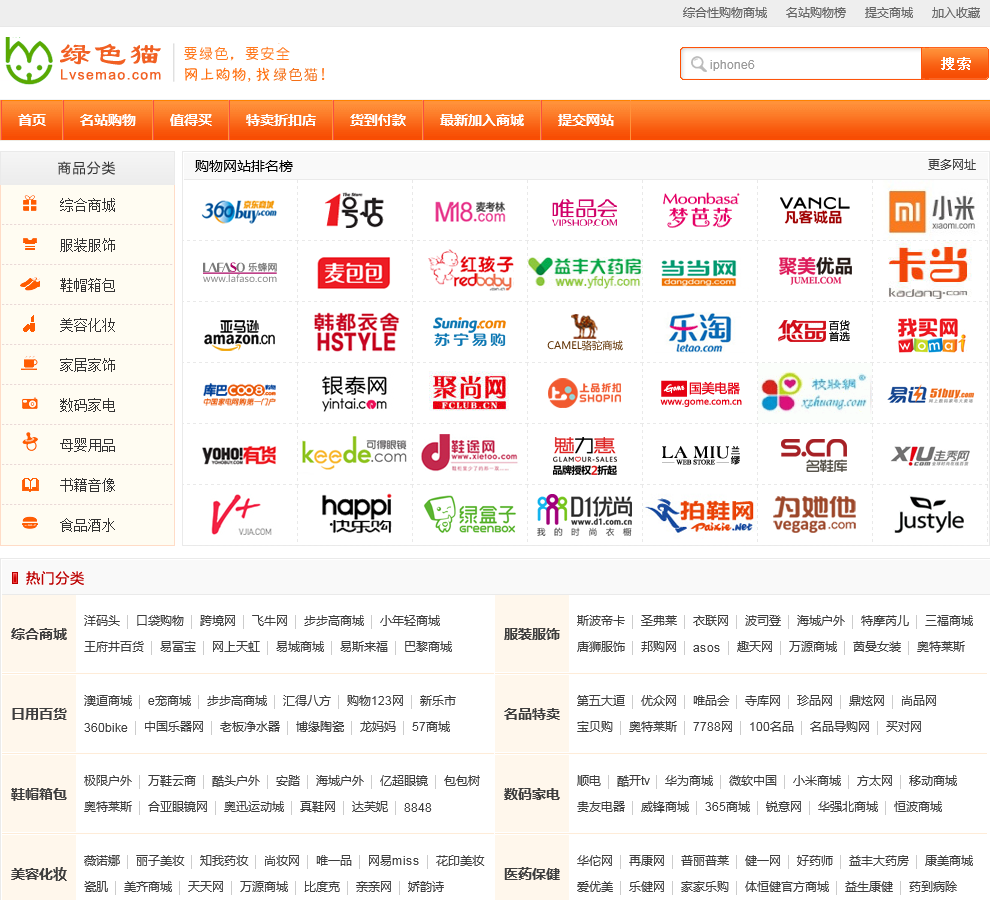
Task: Go to 名站购物 nav item
Action: click(108, 120)
